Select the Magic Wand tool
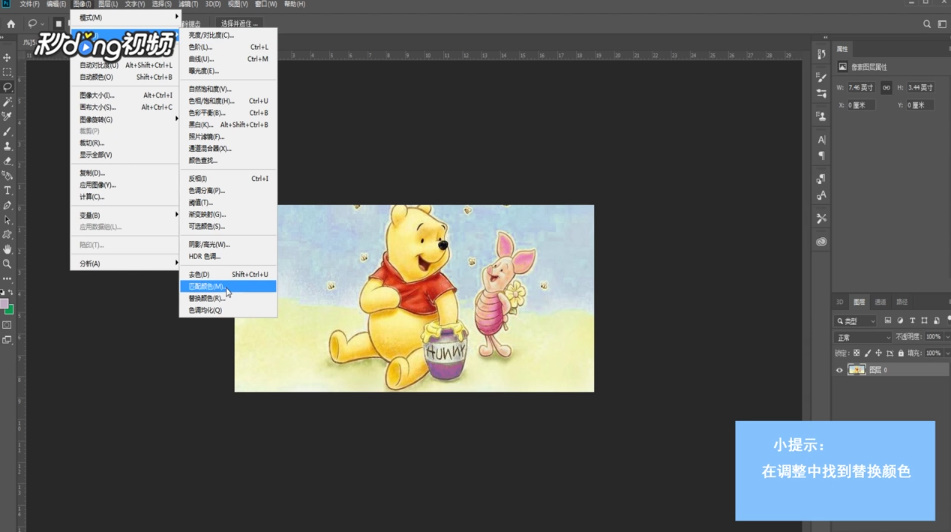The image size is (951, 532). [x=7, y=102]
